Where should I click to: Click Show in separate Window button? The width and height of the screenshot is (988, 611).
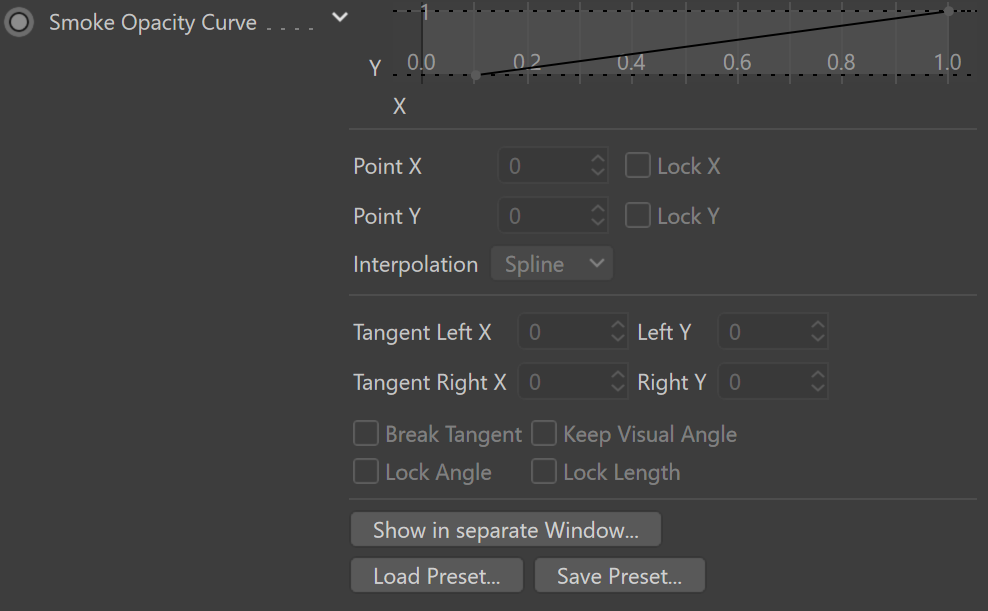(506, 529)
